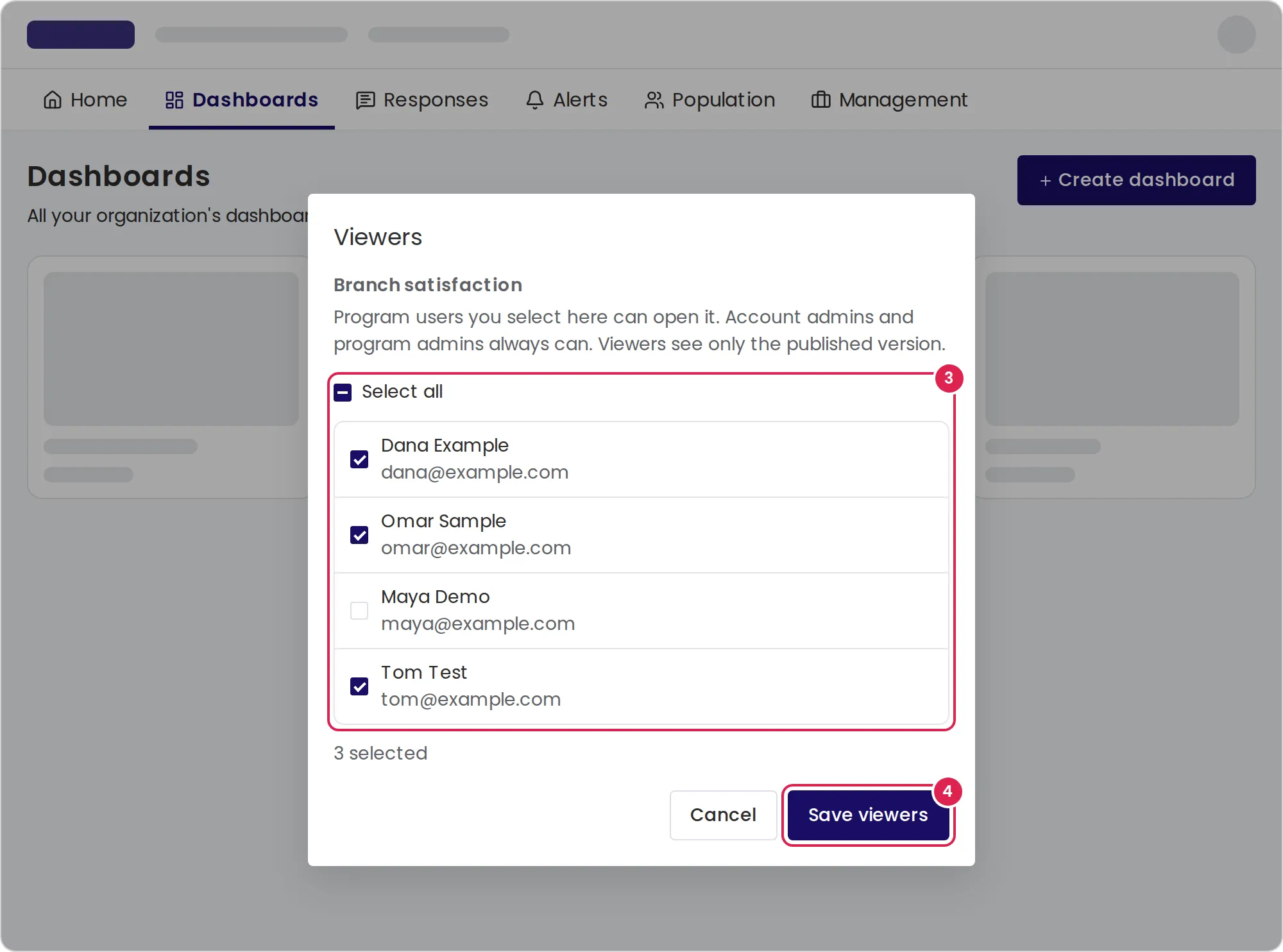Click the dana@example.com email text
The width and height of the screenshot is (1283, 952).
[475, 473]
